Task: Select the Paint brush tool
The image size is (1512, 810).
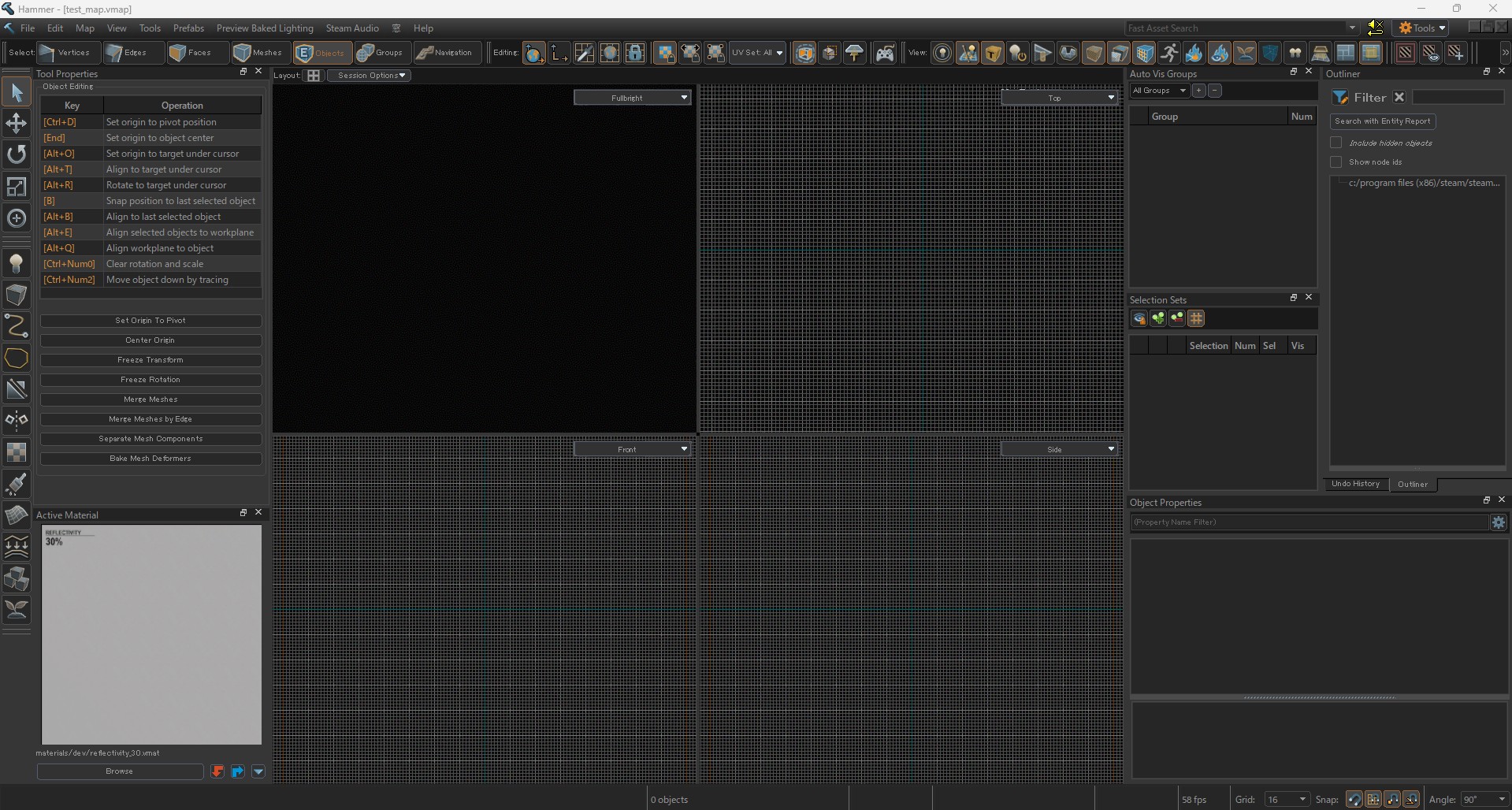Action: pyautogui.click(x=16, y=483)
